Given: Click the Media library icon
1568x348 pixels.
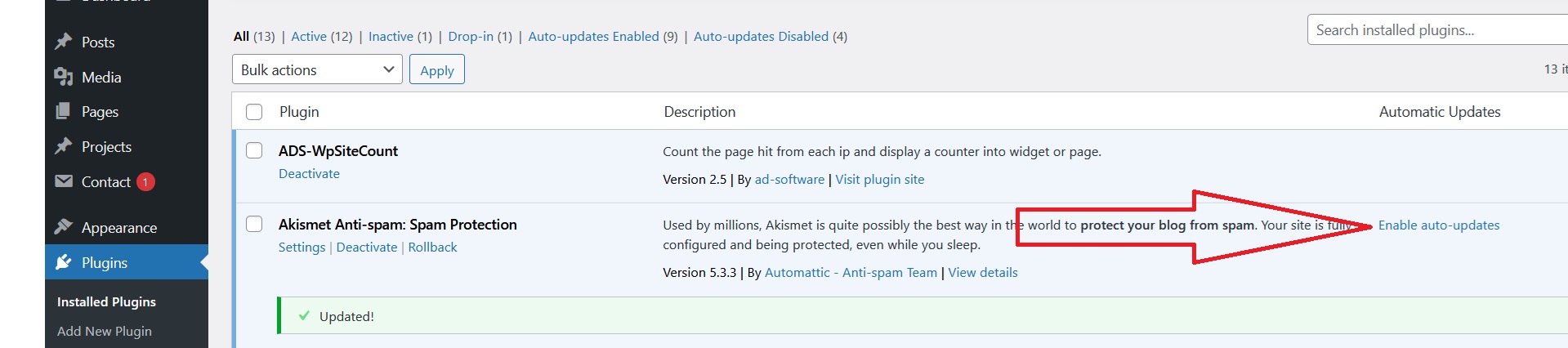Looking at the screenshot, I should point(64,77).
